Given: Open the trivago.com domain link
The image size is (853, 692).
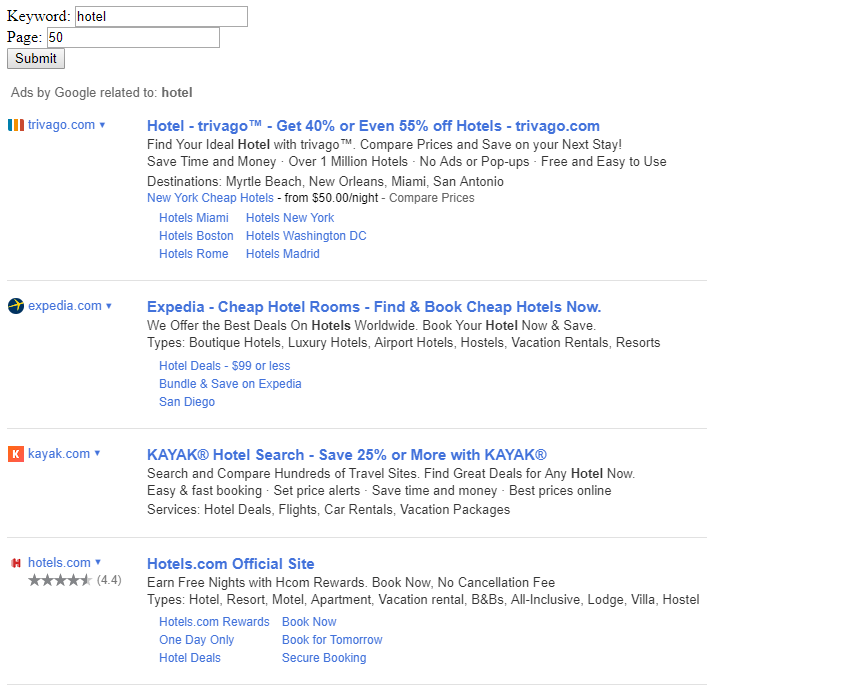Looking at the screenshot, I should coord(61,125).
